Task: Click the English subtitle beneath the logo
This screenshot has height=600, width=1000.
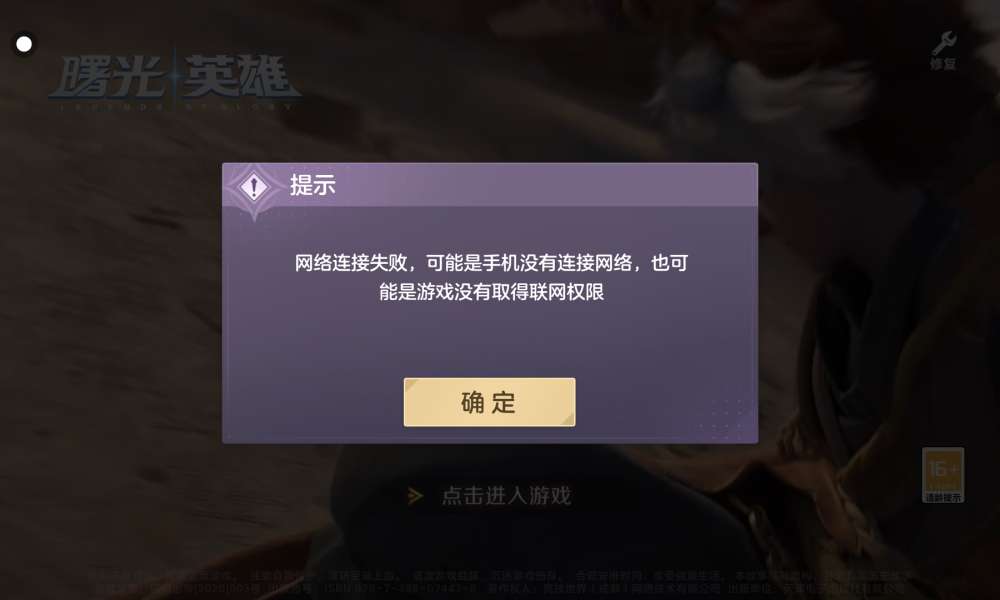Action: (175, 106)
